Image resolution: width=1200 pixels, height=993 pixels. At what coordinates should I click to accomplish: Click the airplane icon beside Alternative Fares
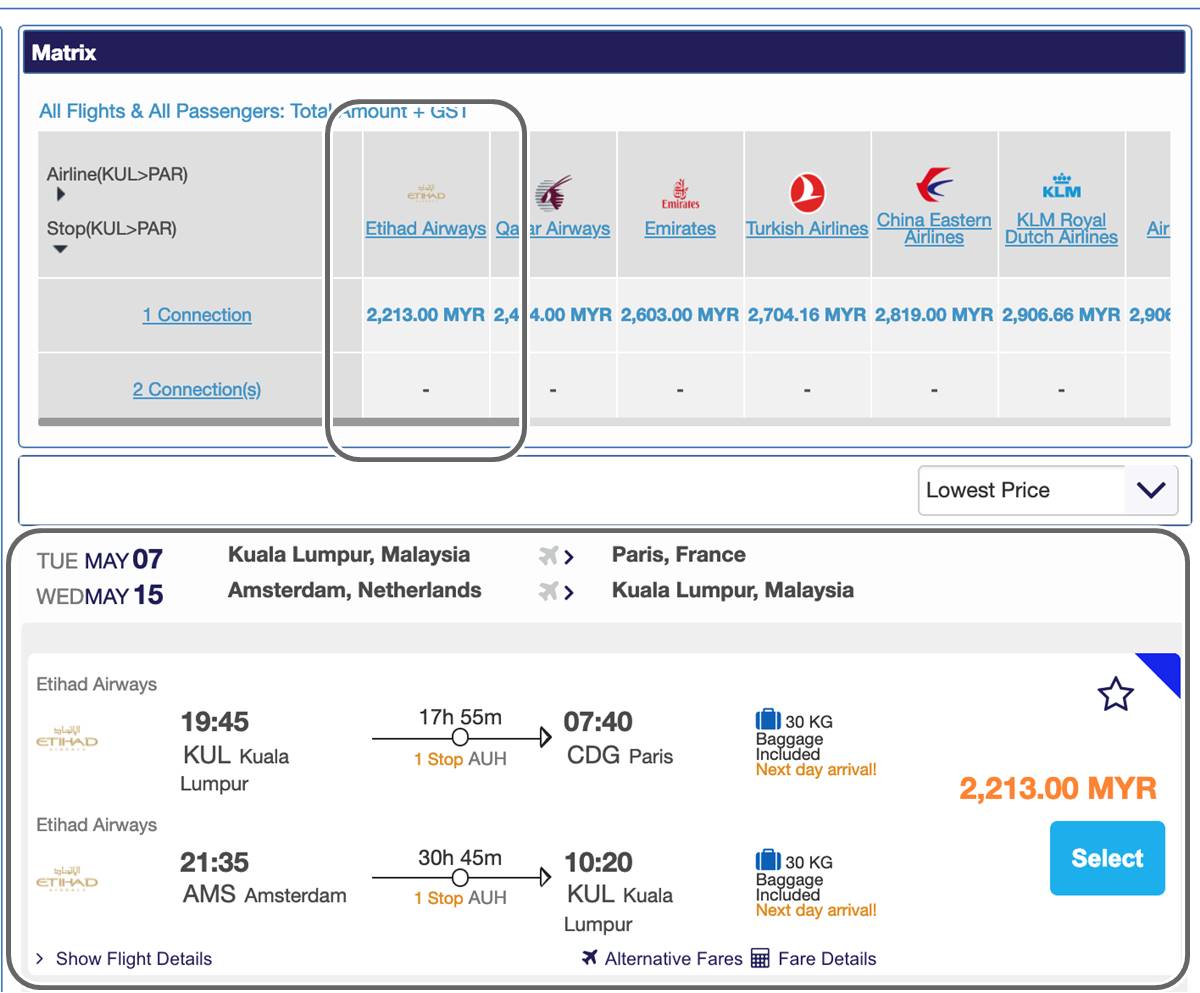[x=590, y=958]
